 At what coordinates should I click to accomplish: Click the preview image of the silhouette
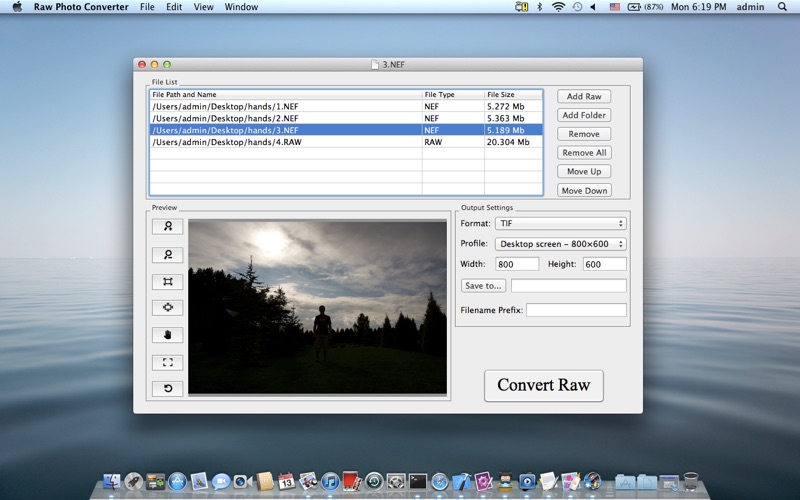point(317,307)
